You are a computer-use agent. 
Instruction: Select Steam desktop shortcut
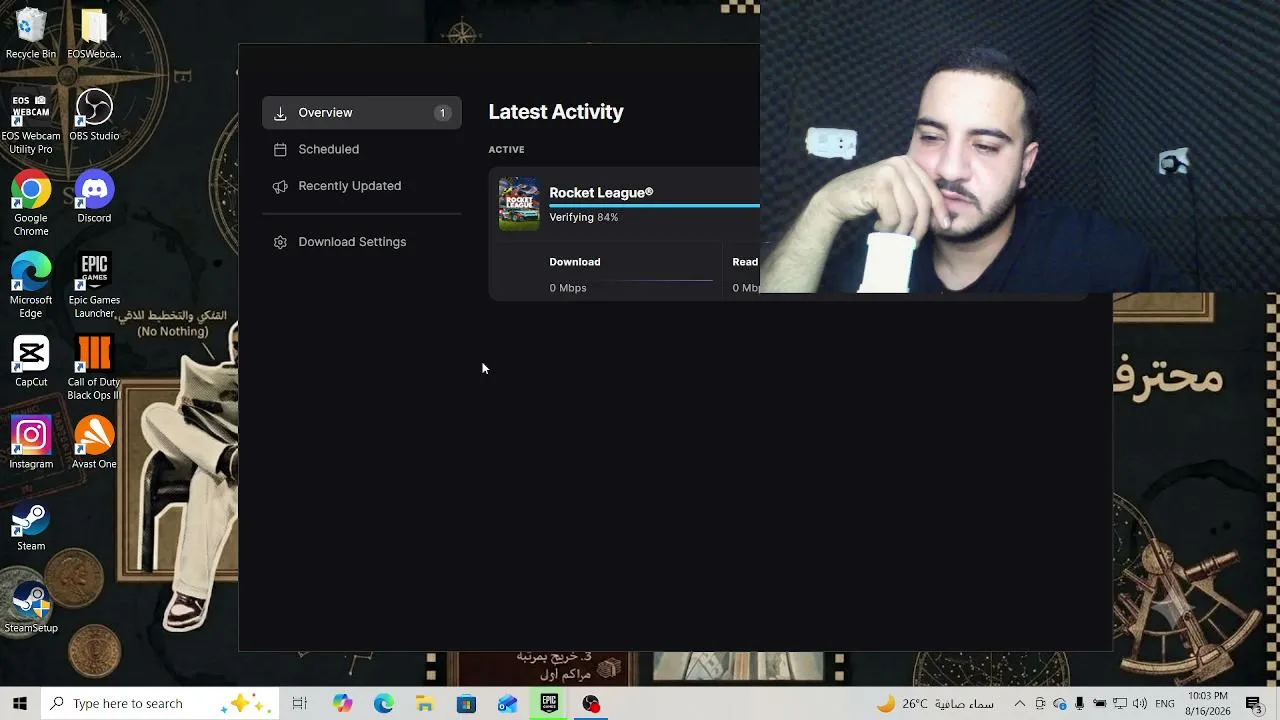31,526
